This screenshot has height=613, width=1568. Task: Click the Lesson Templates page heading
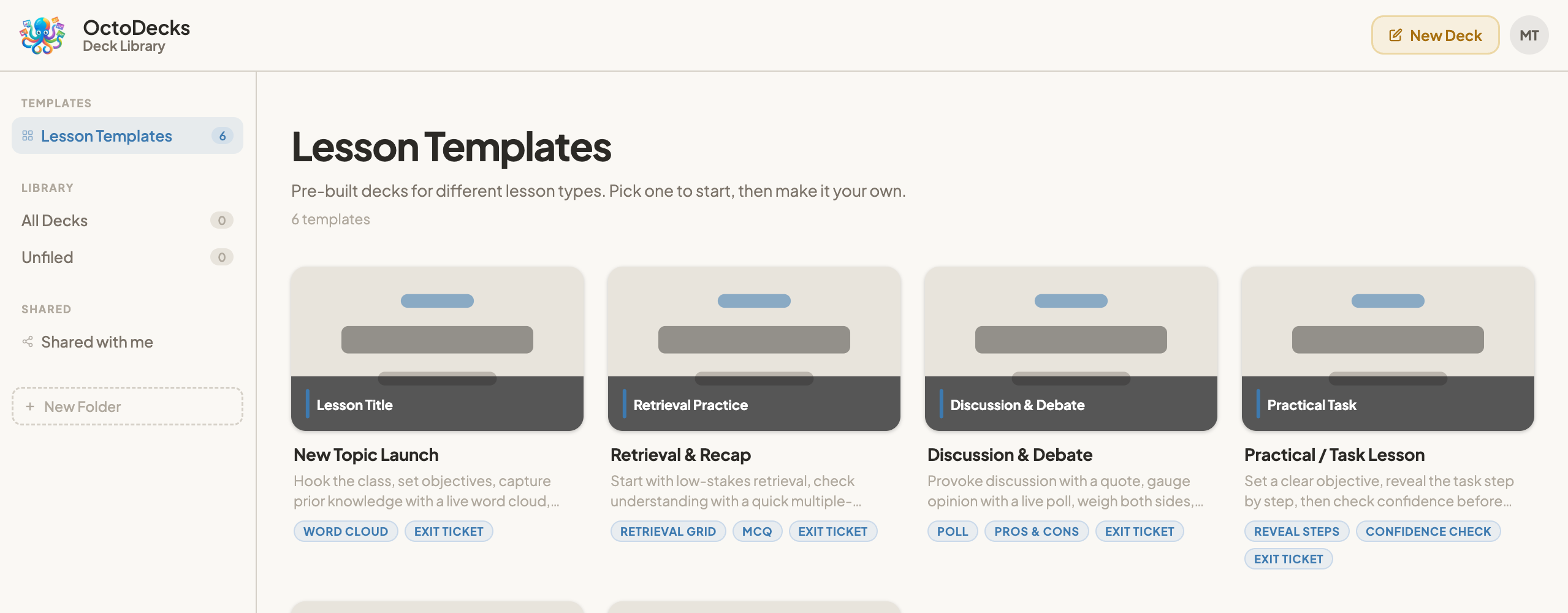pyautogui.click(x=451, y=147)
